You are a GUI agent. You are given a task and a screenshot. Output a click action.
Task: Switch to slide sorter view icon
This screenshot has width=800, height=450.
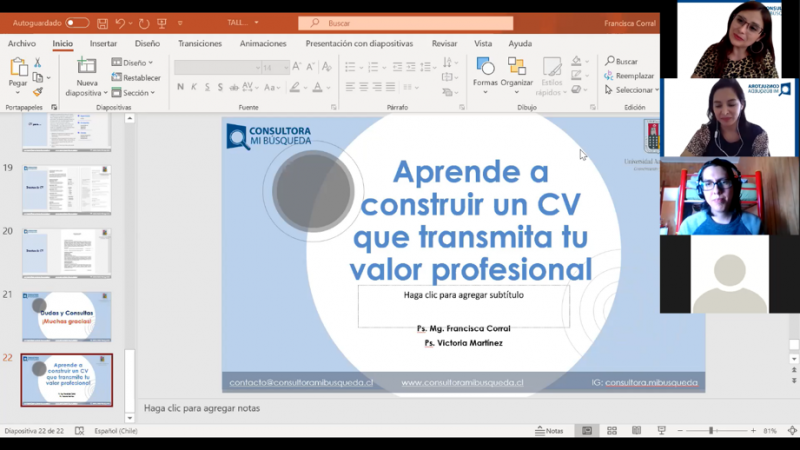click(612, 431)
